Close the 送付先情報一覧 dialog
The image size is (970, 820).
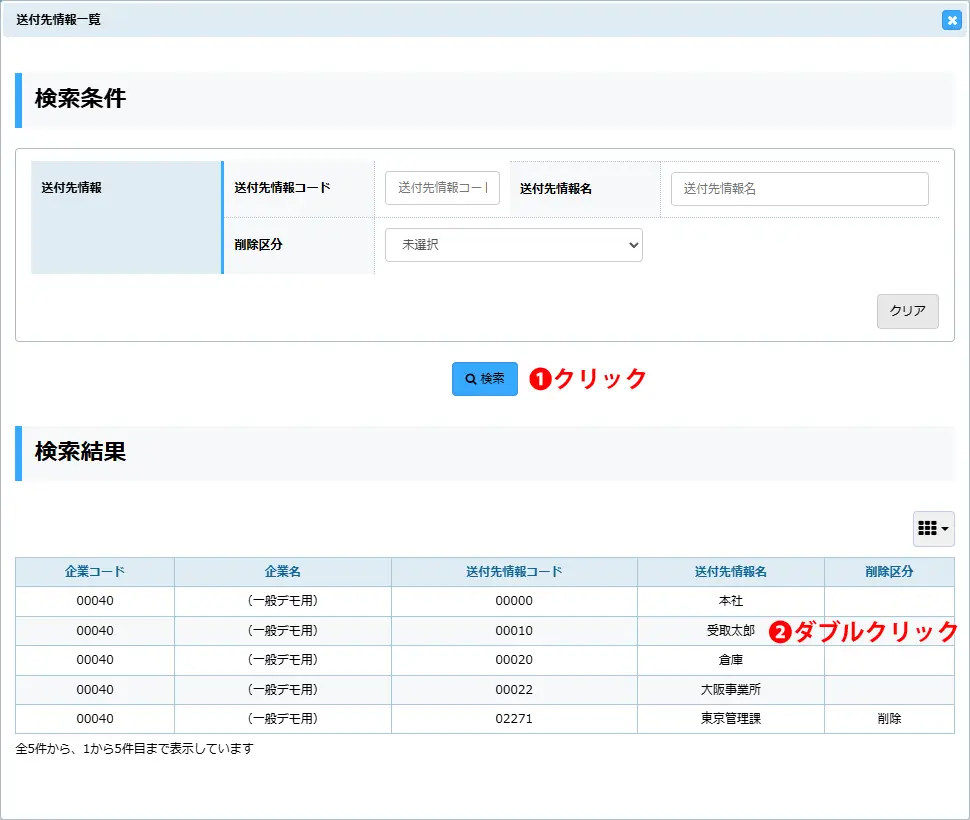point(951,20)
